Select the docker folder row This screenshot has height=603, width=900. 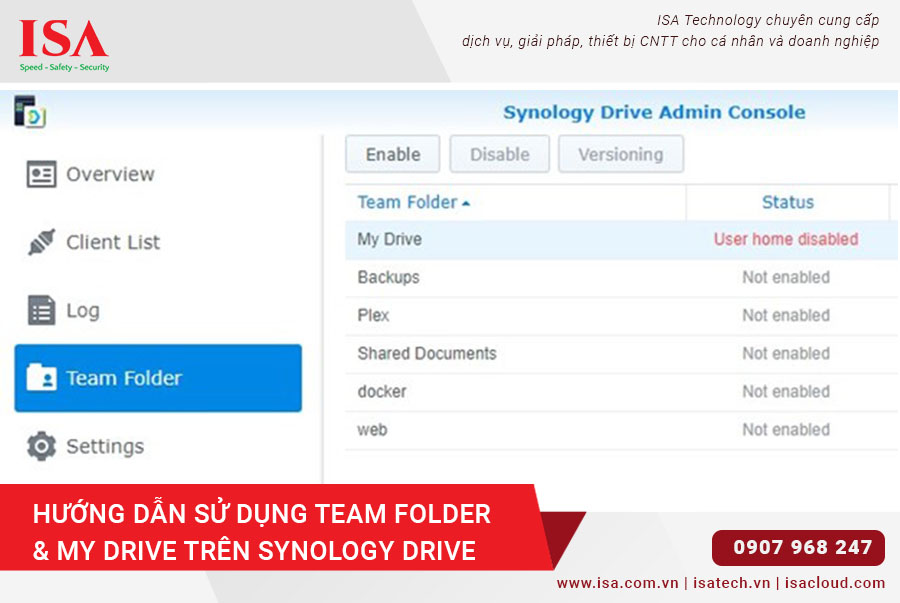coord(622,391)
